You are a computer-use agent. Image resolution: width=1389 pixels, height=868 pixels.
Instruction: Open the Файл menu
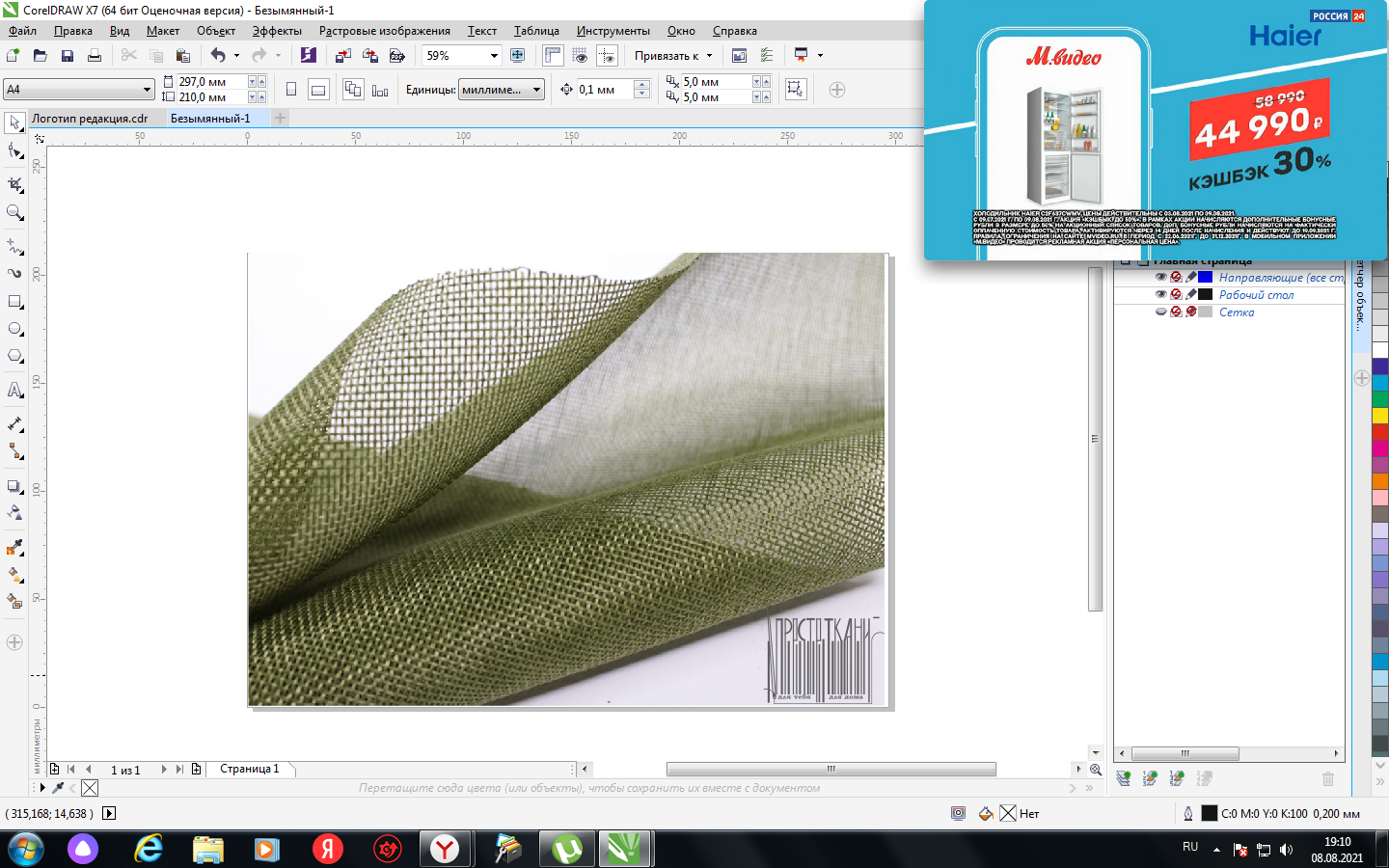22,31
